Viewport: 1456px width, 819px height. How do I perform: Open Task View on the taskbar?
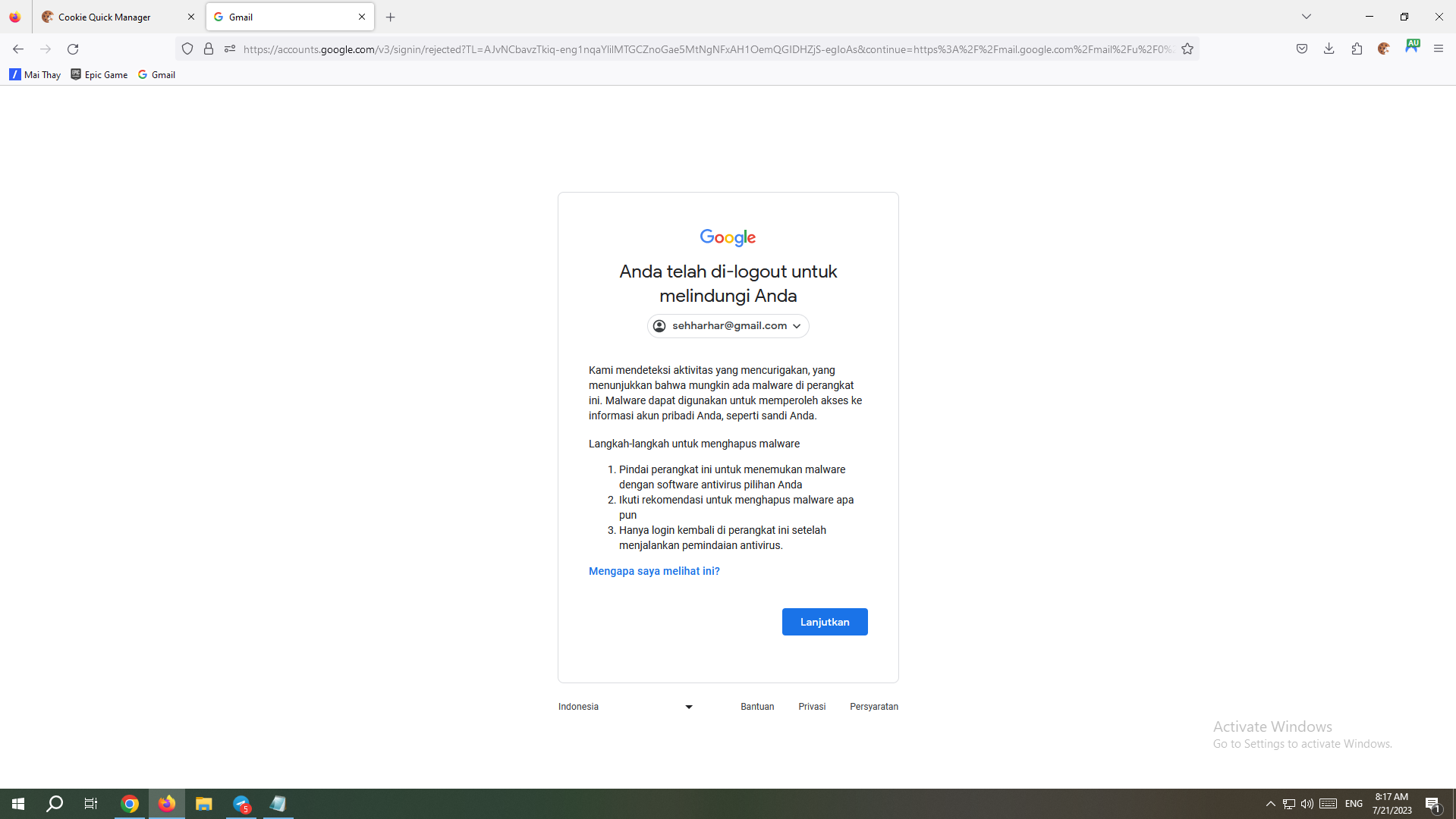point(91,804)
